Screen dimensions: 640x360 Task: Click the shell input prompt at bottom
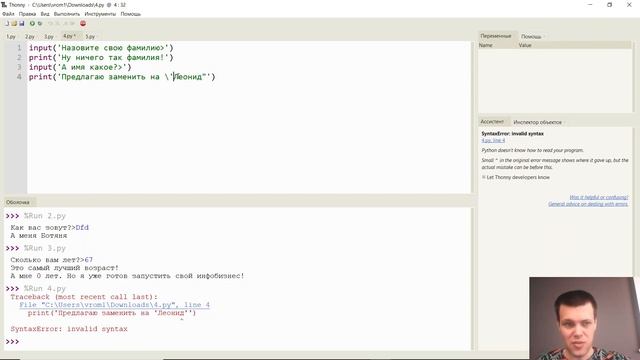click(12, 342)
